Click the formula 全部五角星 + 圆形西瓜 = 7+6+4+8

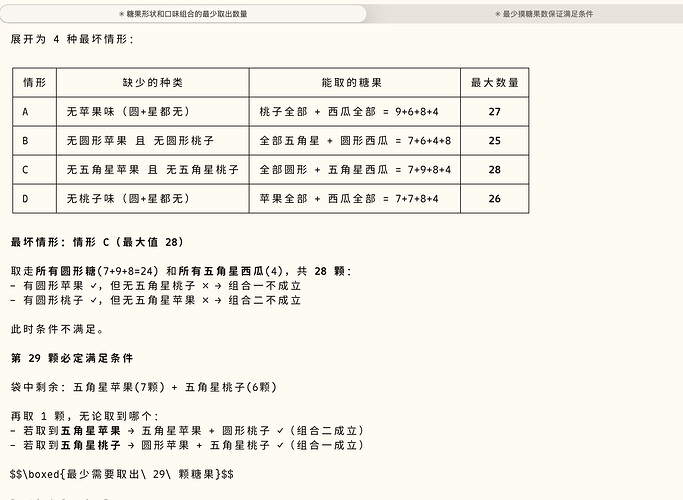point(355,141)
